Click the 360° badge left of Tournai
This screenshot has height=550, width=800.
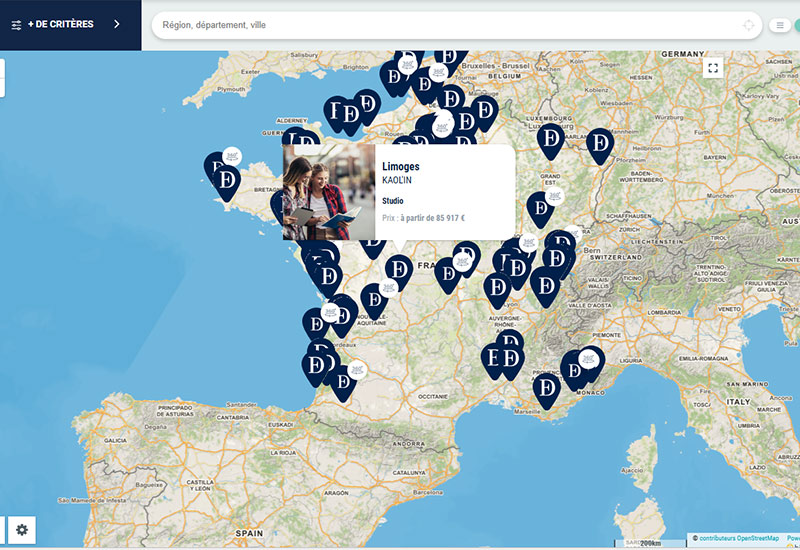[438, 72]
